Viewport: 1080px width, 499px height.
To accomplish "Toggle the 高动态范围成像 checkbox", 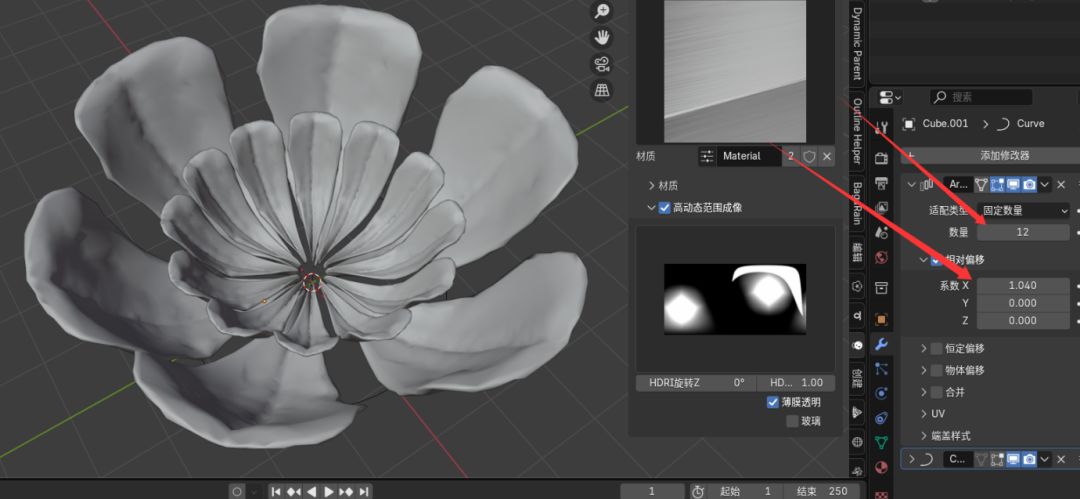I will click(664, 208).
